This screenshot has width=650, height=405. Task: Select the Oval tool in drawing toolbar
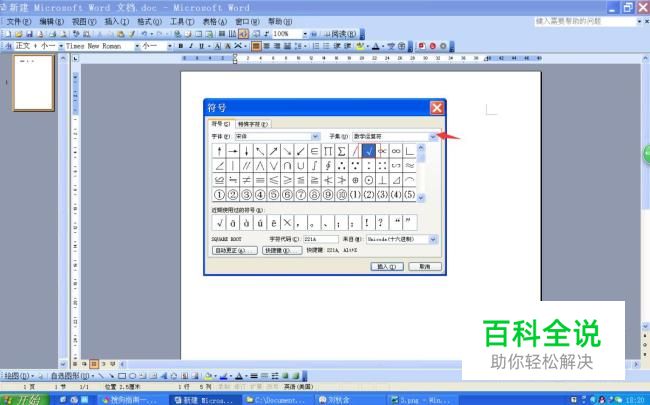coord(133,376)
